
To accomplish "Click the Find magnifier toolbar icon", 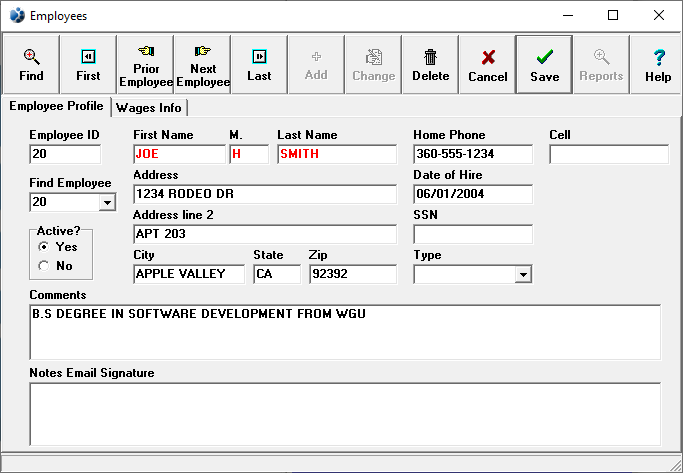I will [31, 65].
